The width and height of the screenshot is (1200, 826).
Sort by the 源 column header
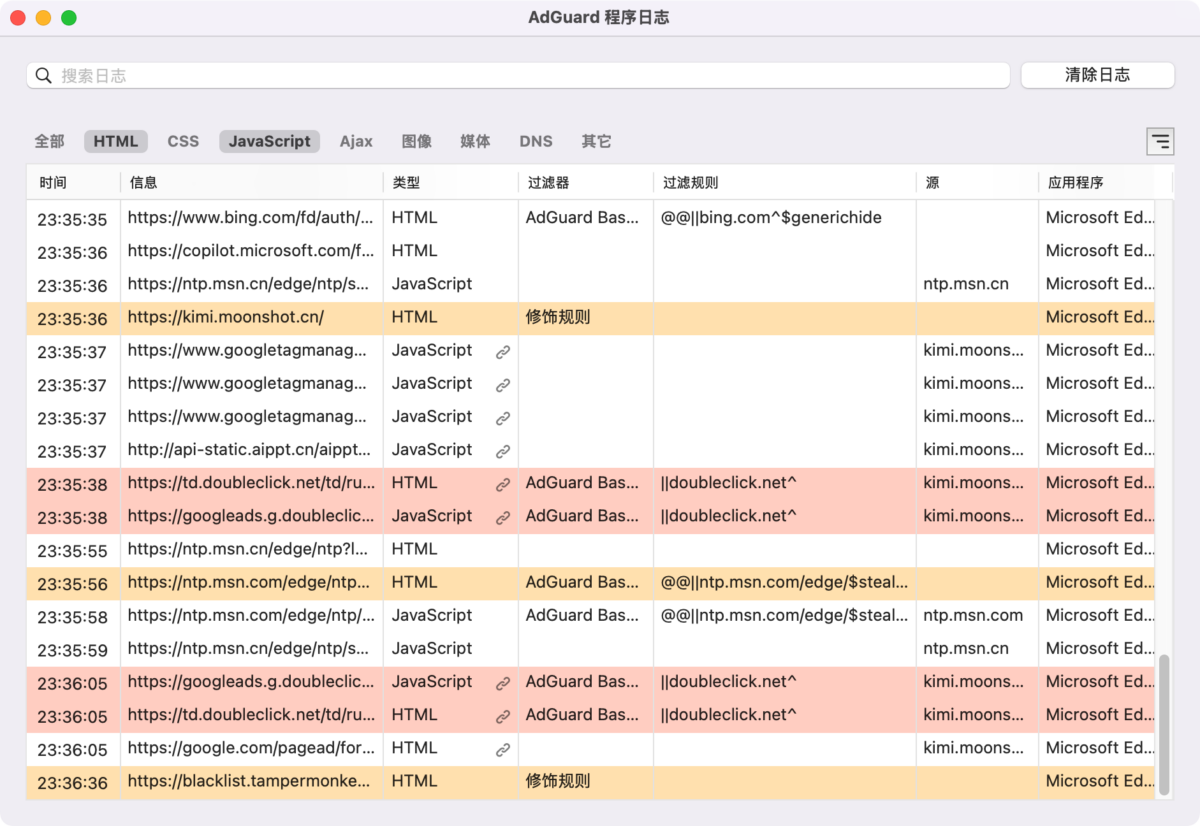977,182
